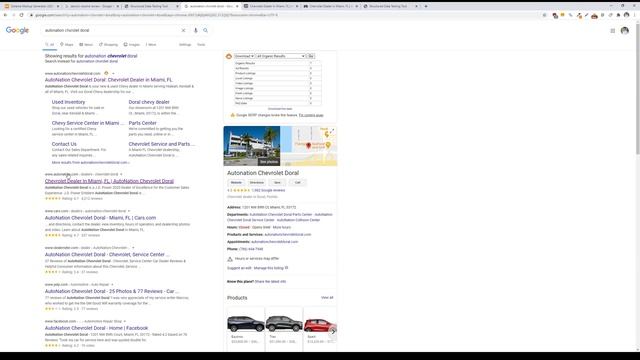Switch to the last Structured Data Testing Tool tab
The width and height of the screenshot is (640, 360).
click(391, 6)
